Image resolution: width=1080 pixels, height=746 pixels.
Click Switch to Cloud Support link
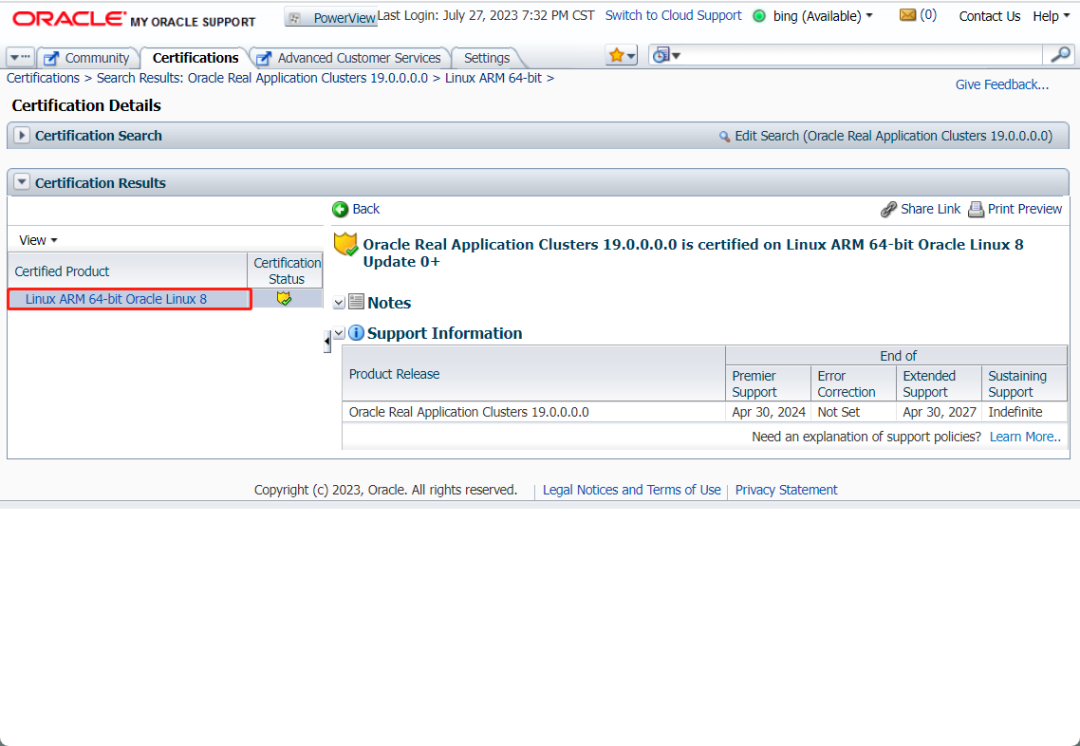pyautogui.click(x=673, y=15)
